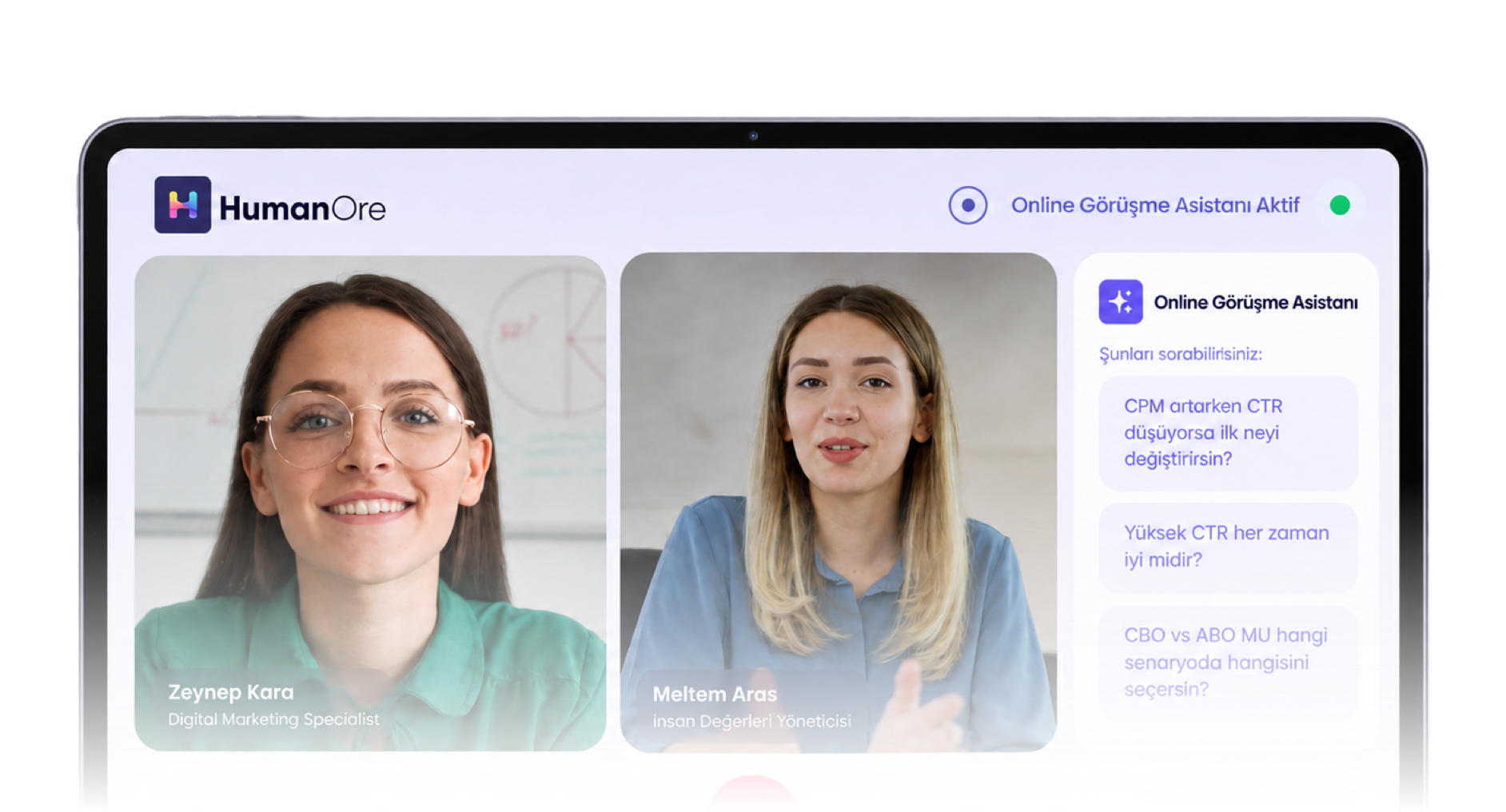Click Zeynep Kara's video tile
Image resolution: width=1506 pixels, height=812 pixels.
coord(370,503)
